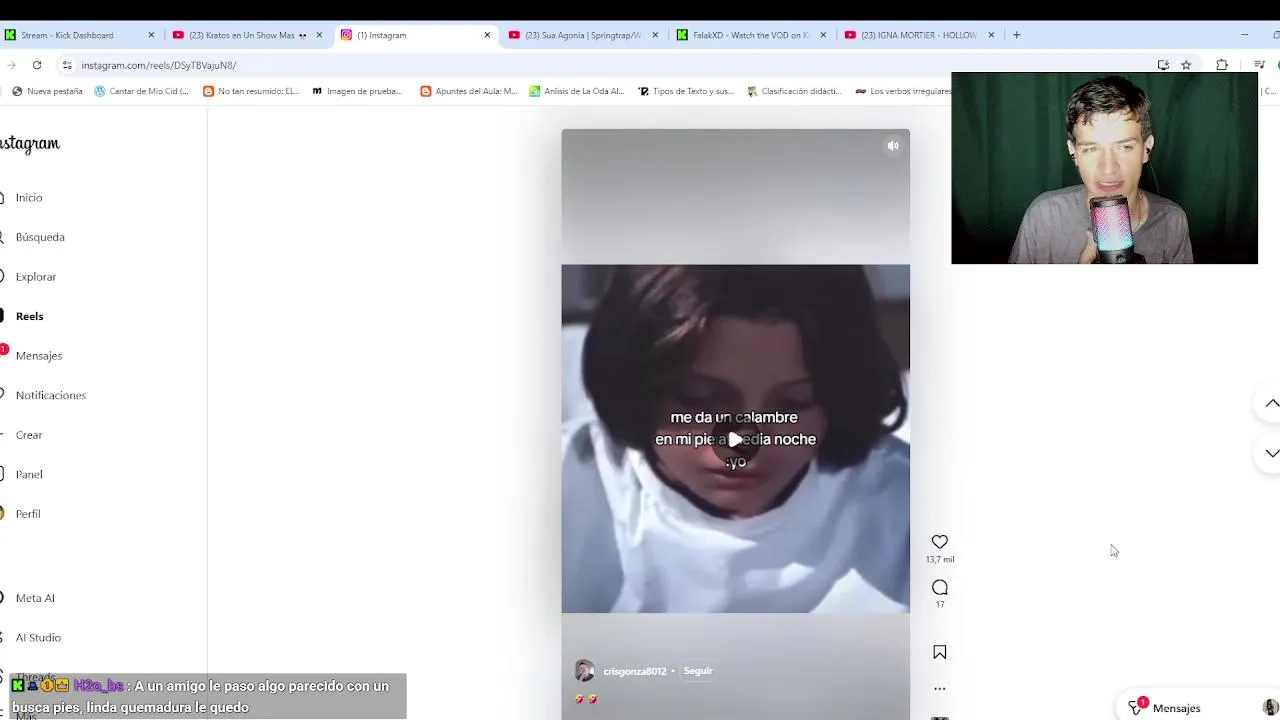Go to the next reel with down chevron
Viewport: 1280px width, 720px height.
[1271, 453]
